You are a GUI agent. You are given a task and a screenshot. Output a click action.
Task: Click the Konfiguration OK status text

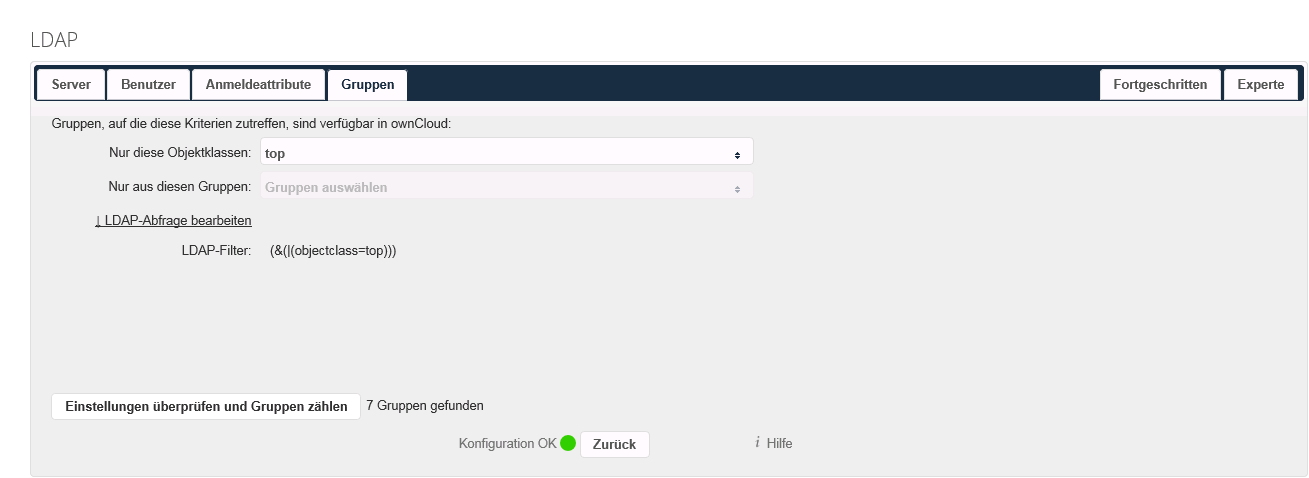coord(507,443)
